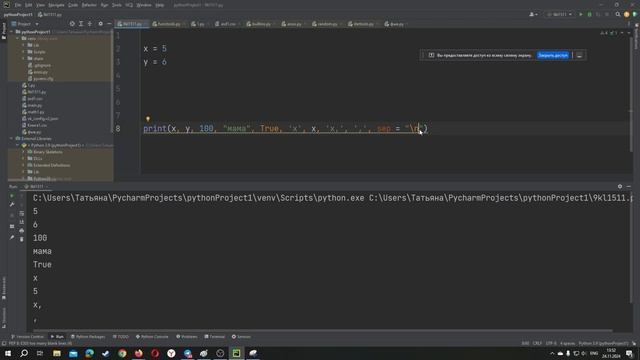The height and width of the screenshot is (360, 640).
Task: Open the Project view dropdown
Action: [x=25, y=24]
